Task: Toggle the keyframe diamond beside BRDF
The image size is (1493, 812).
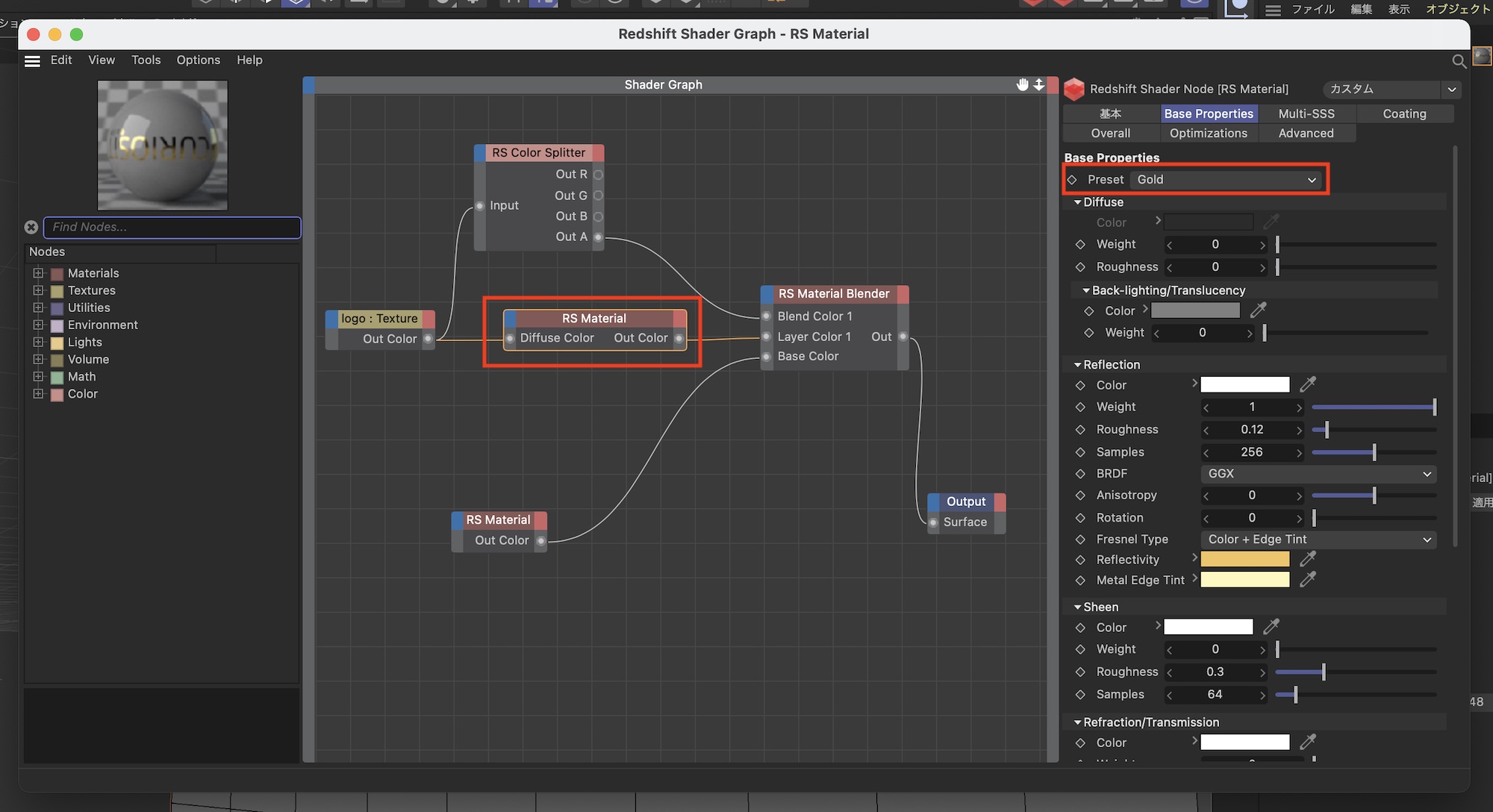Action: click(1080, 474)
